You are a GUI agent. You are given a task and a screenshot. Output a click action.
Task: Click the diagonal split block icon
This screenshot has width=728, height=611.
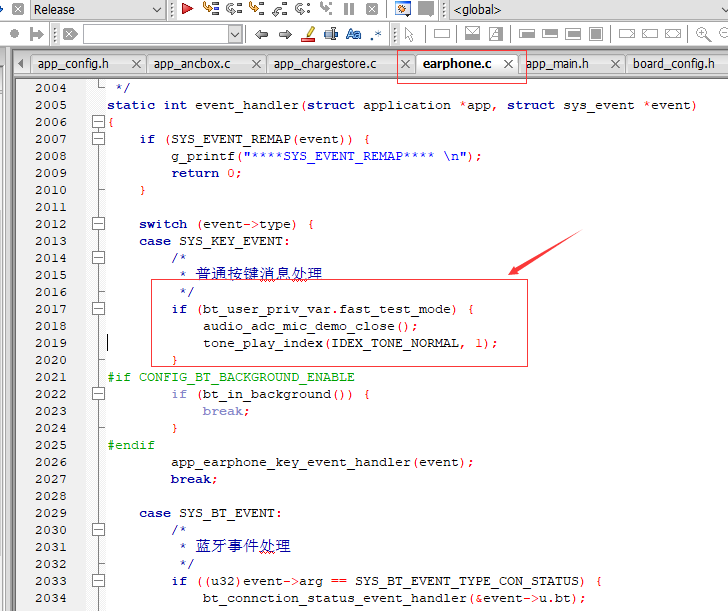pos(495,33)
